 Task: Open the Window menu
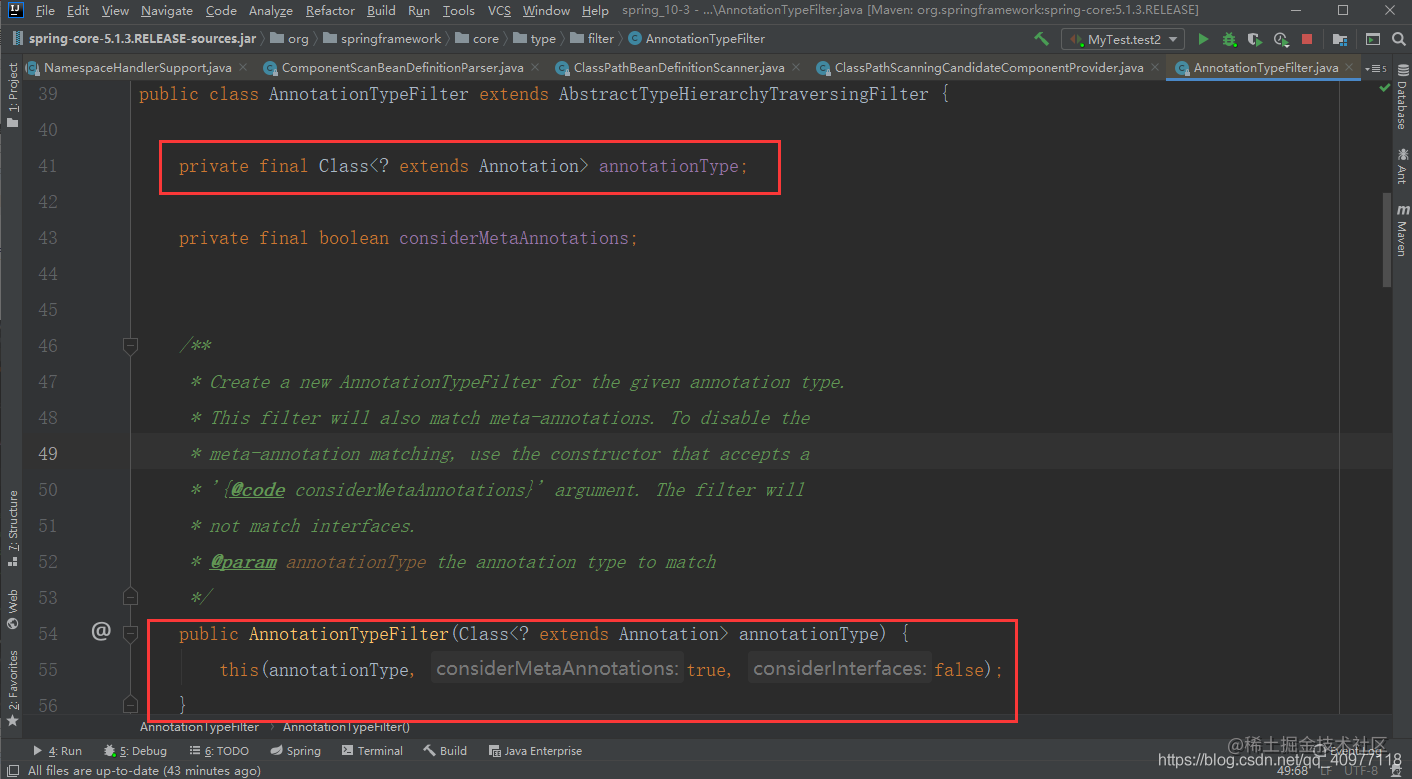click(x=546, y=10)
